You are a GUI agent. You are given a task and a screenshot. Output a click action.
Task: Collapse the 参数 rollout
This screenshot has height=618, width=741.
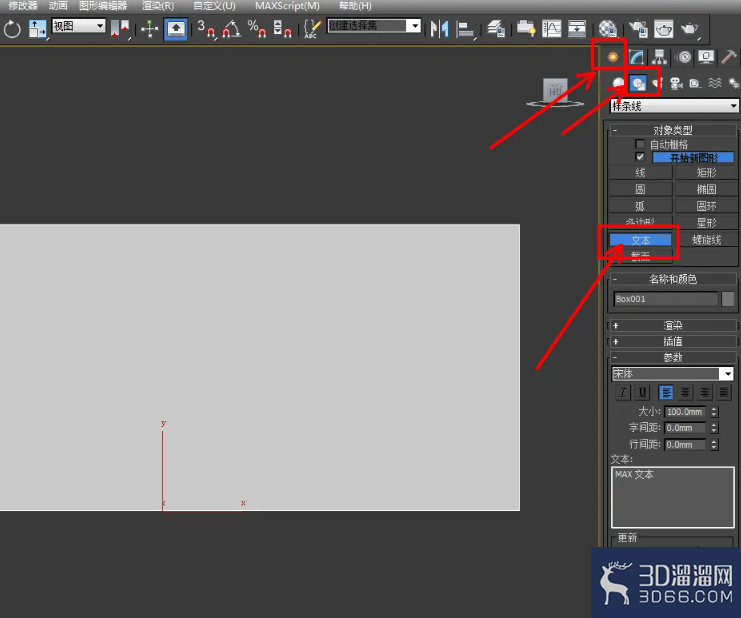click(x=673, y=357)
